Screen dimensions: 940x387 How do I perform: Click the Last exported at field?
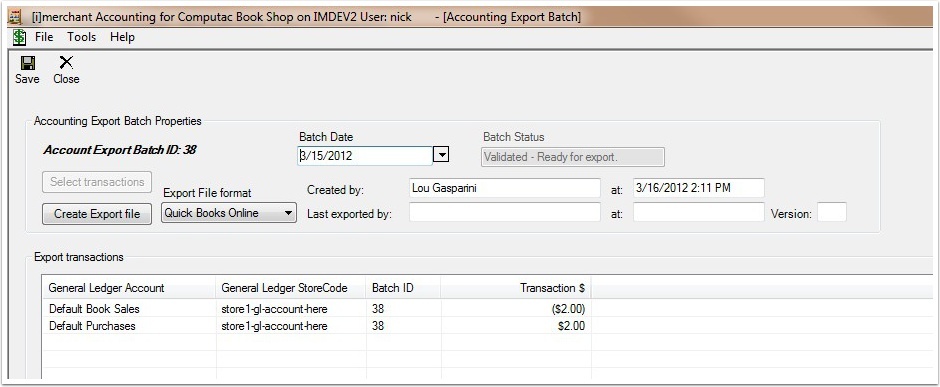click(x=698, y=212)
